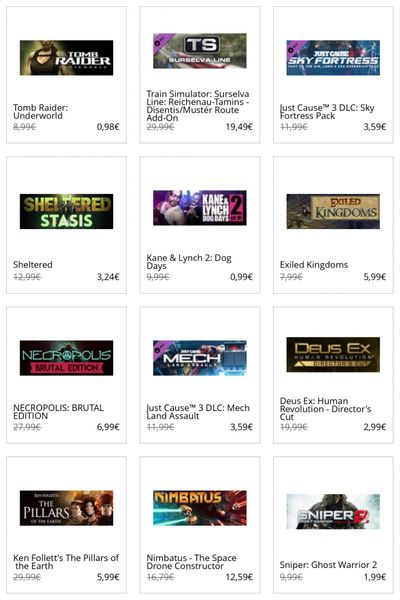The height and width of the screenshot is (600, 400).
Task: Select the Necropolis Brutal Edition thumbnail
Action: pos(66,358)
